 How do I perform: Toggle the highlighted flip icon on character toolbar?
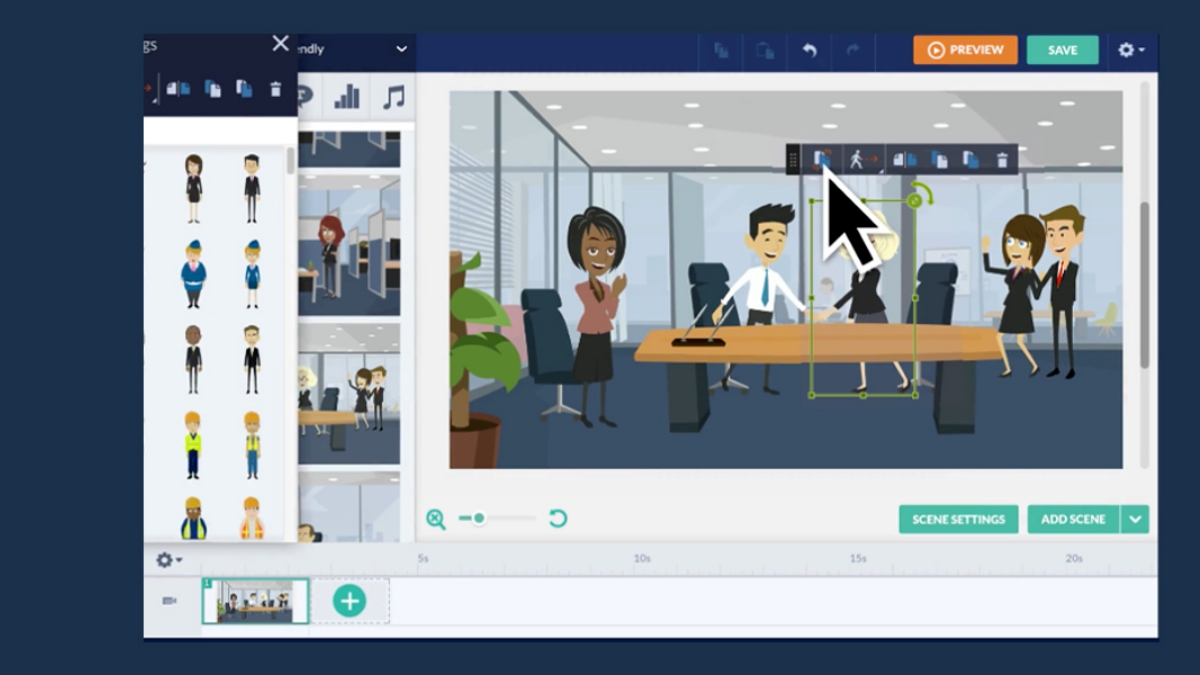pyautogui.click(x=822, y=158)
